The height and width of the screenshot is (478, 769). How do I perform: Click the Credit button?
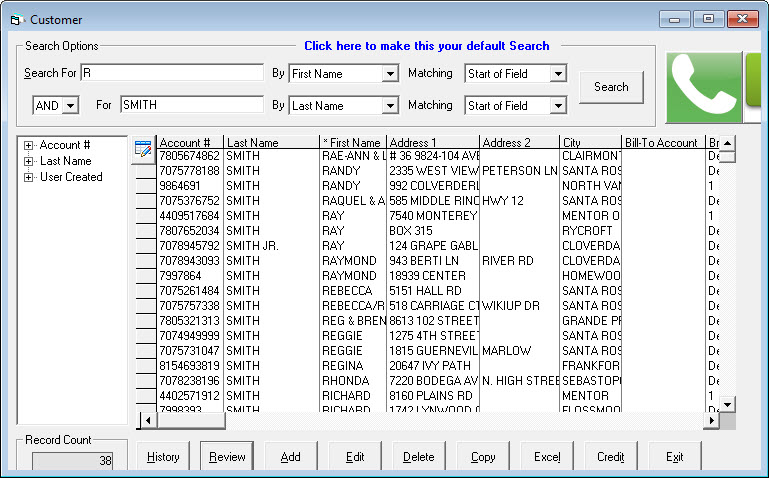pos(611,457)
